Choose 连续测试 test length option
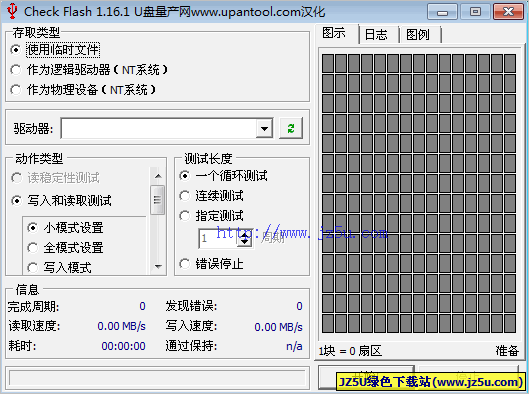The height and width of the screenshot is (394, 529). click(x=212, y=196)
